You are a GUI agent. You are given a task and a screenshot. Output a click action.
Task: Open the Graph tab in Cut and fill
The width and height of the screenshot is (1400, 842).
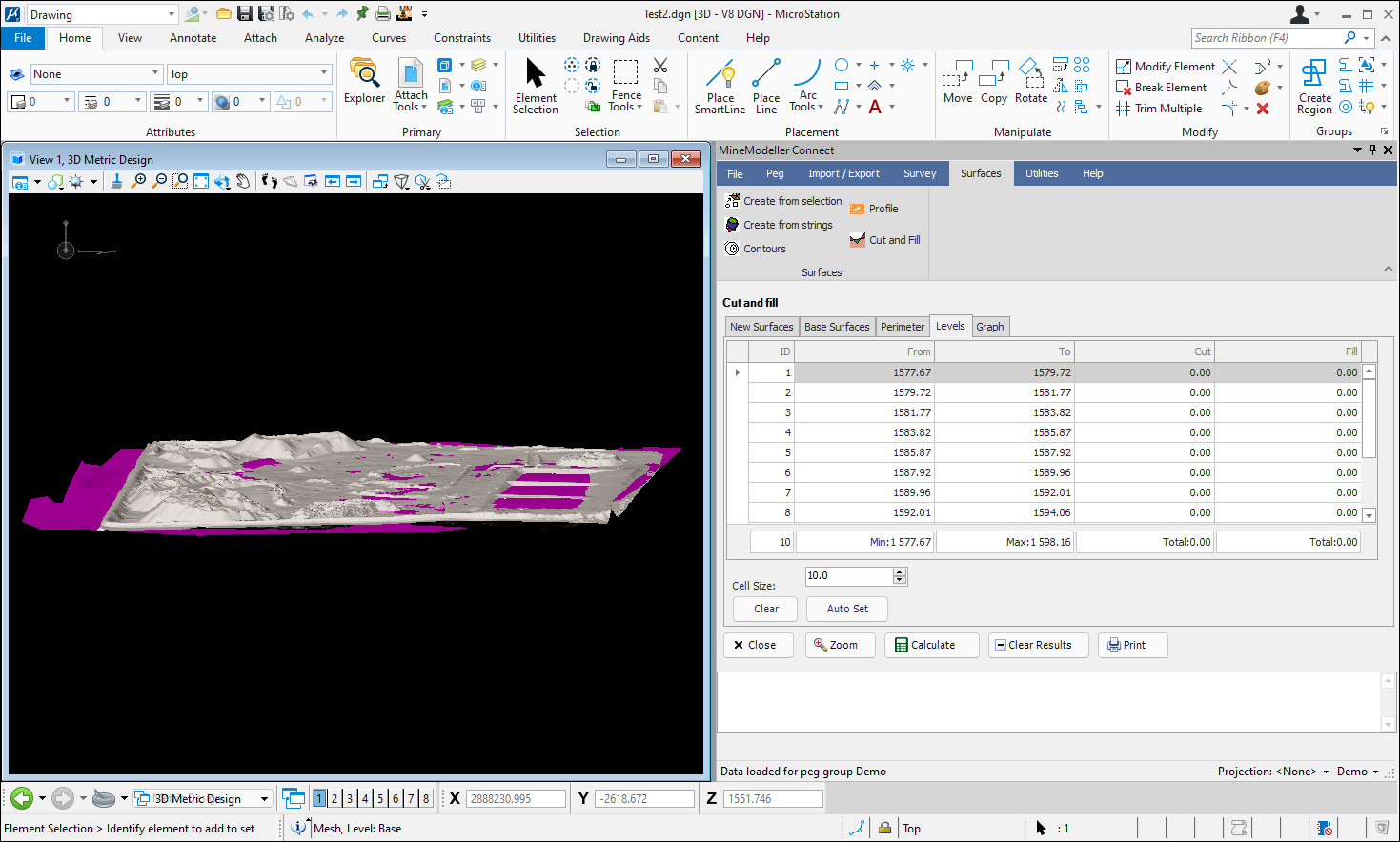989,327
